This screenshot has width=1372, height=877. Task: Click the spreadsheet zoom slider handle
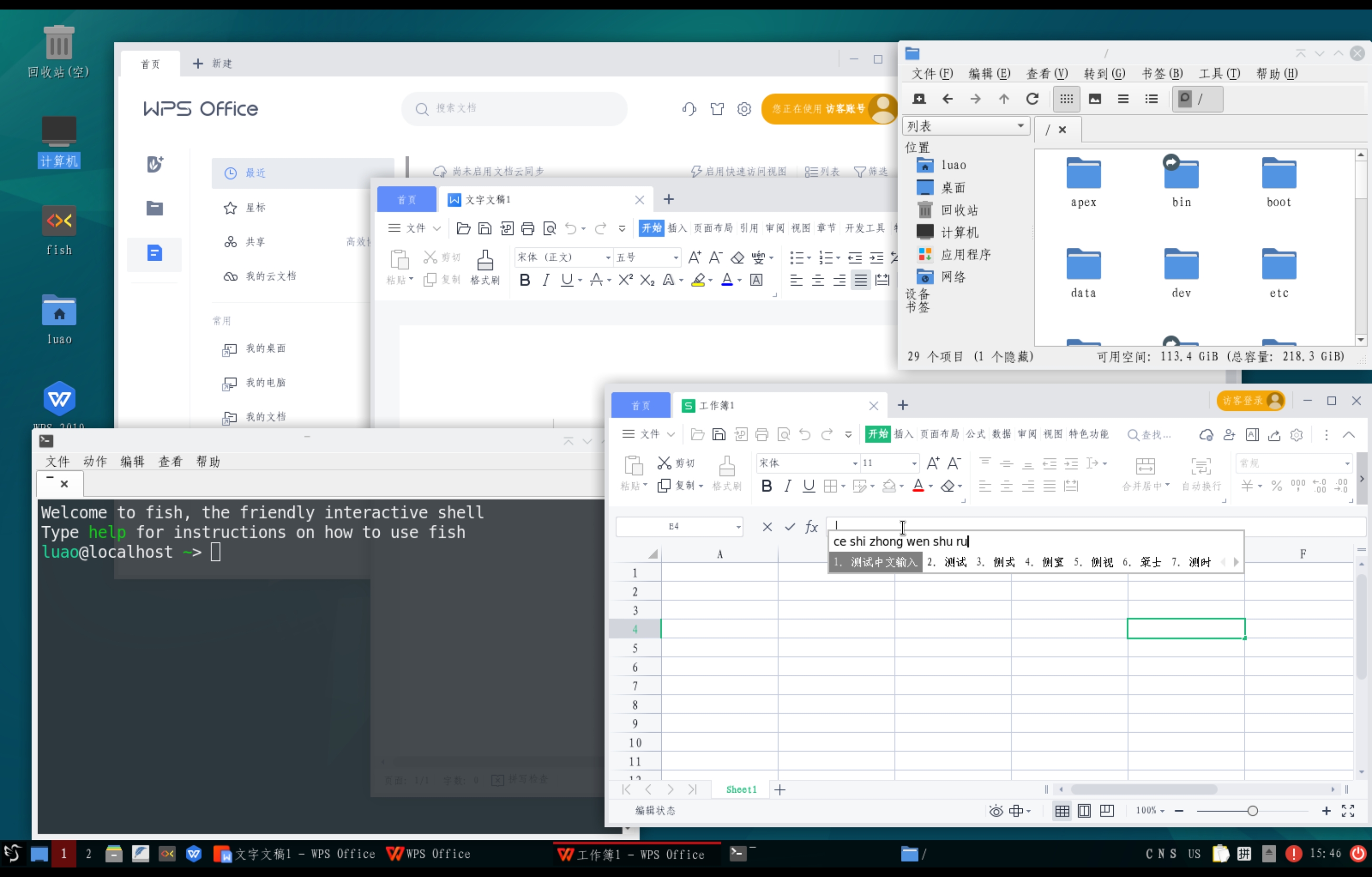(1252, 811)
